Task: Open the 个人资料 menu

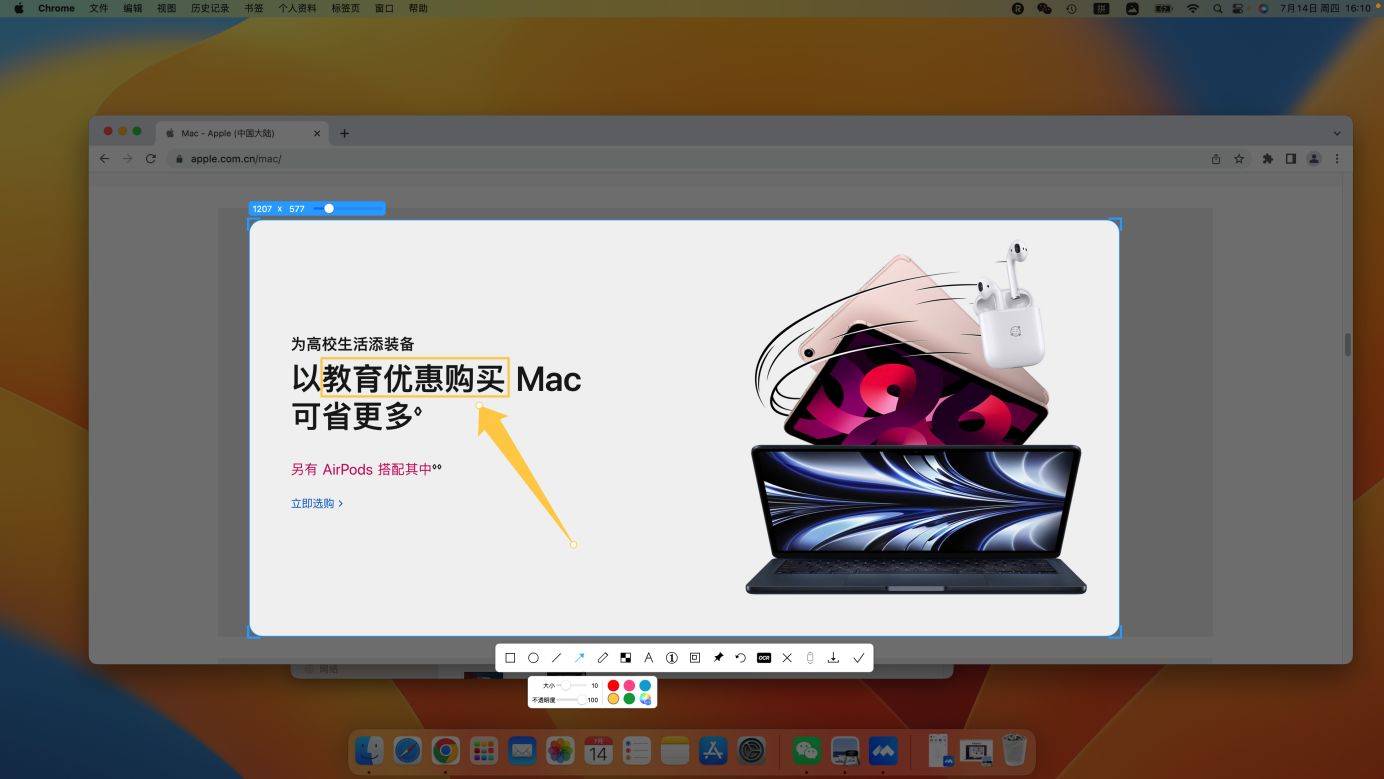Action: [x=297, y=8]
